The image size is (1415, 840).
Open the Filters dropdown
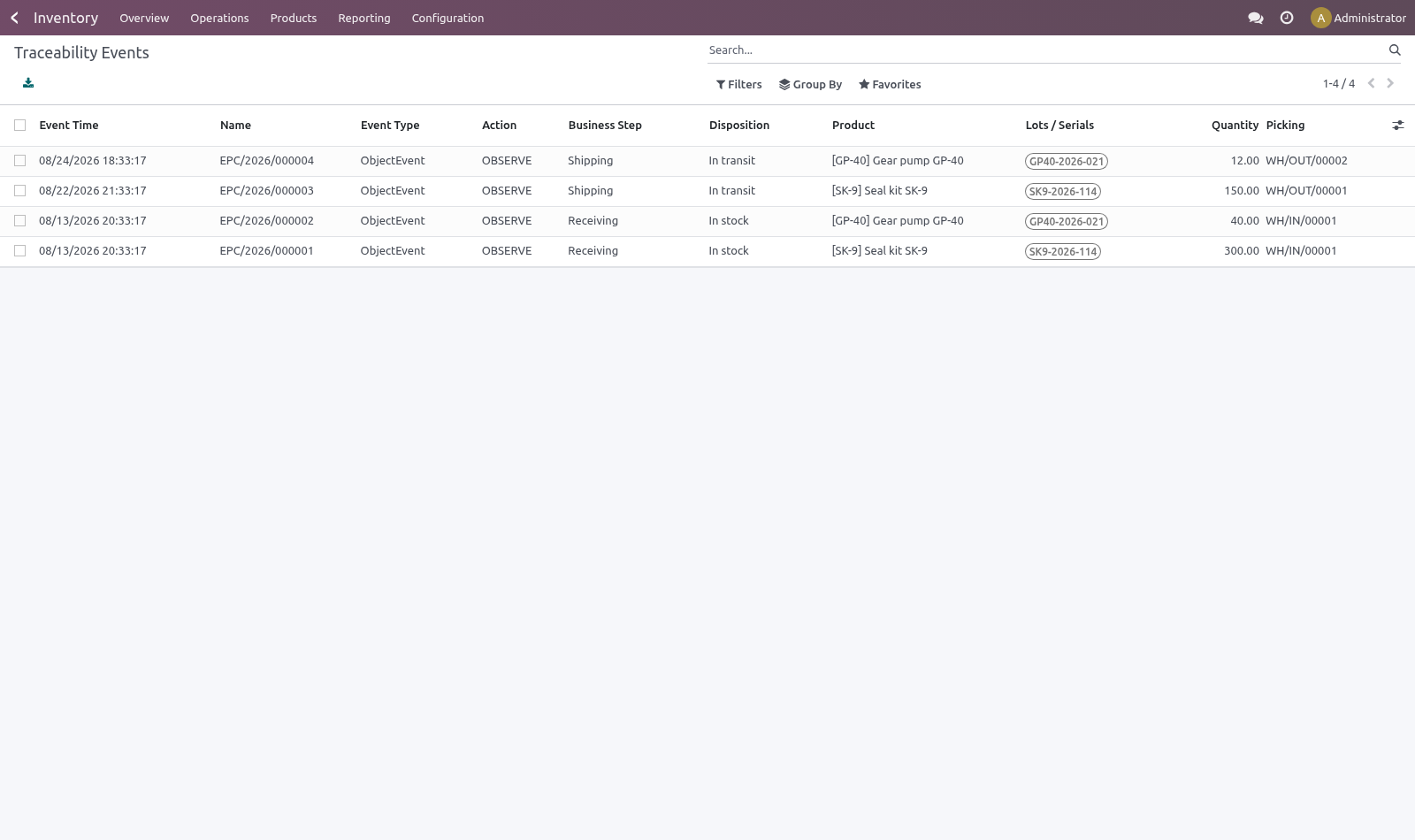tap(738, 85)
